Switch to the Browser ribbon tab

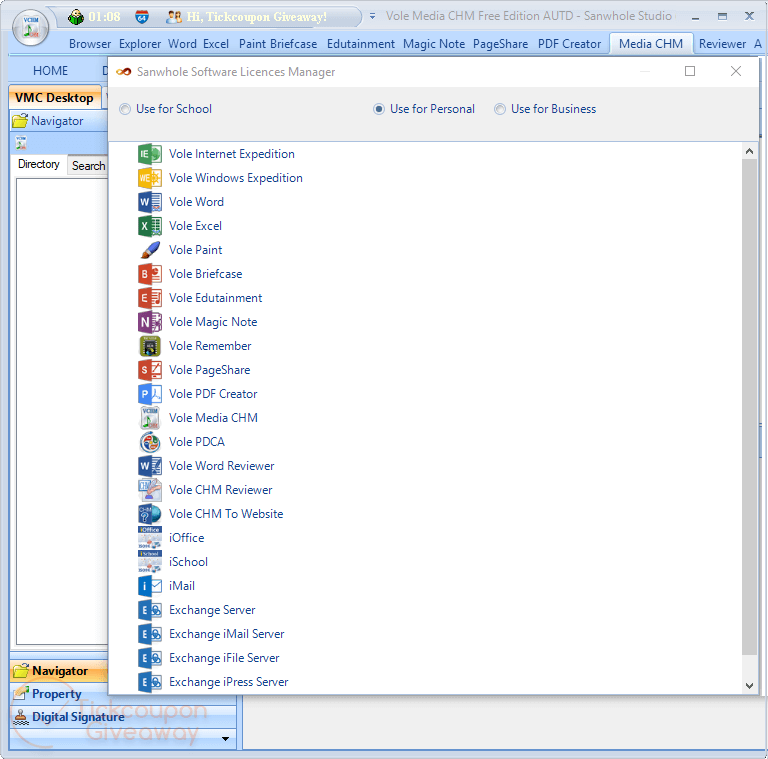click(90, 44)
